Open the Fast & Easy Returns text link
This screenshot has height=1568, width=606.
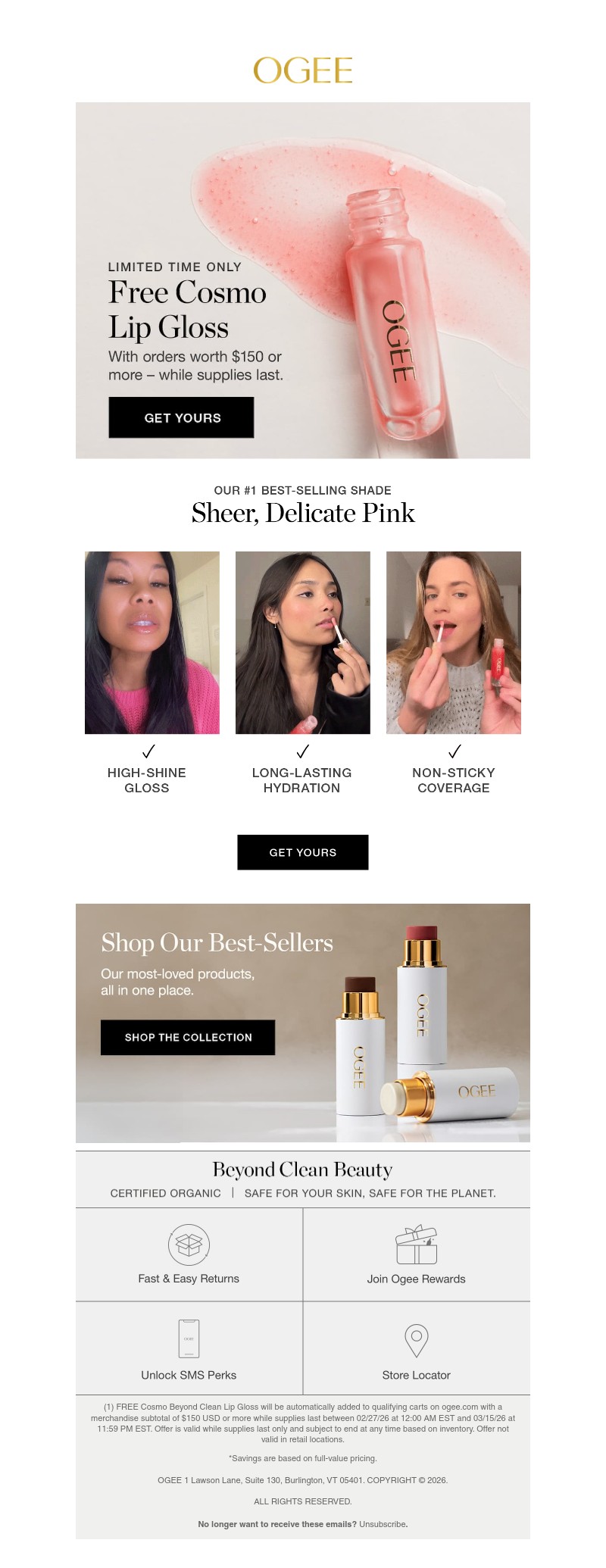(x=189, y=1279)
